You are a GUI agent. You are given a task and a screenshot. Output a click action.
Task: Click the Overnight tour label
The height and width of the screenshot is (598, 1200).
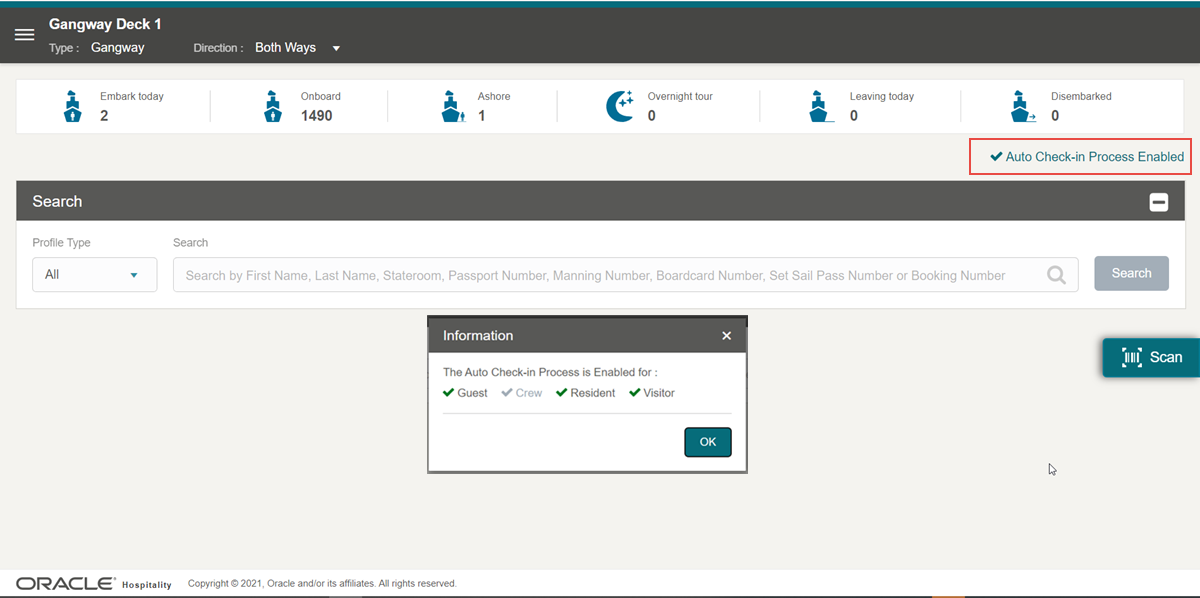point(680,97)
